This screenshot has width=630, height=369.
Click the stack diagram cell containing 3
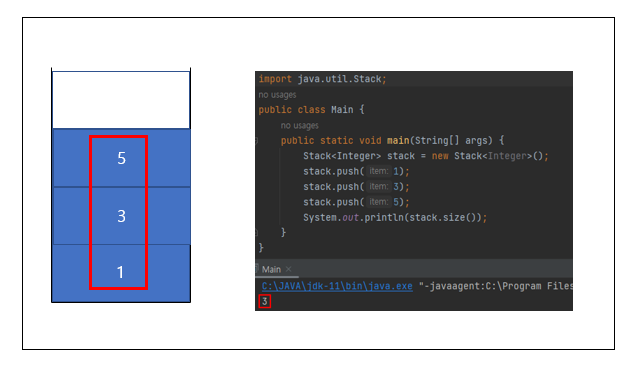tap(121, 216)
